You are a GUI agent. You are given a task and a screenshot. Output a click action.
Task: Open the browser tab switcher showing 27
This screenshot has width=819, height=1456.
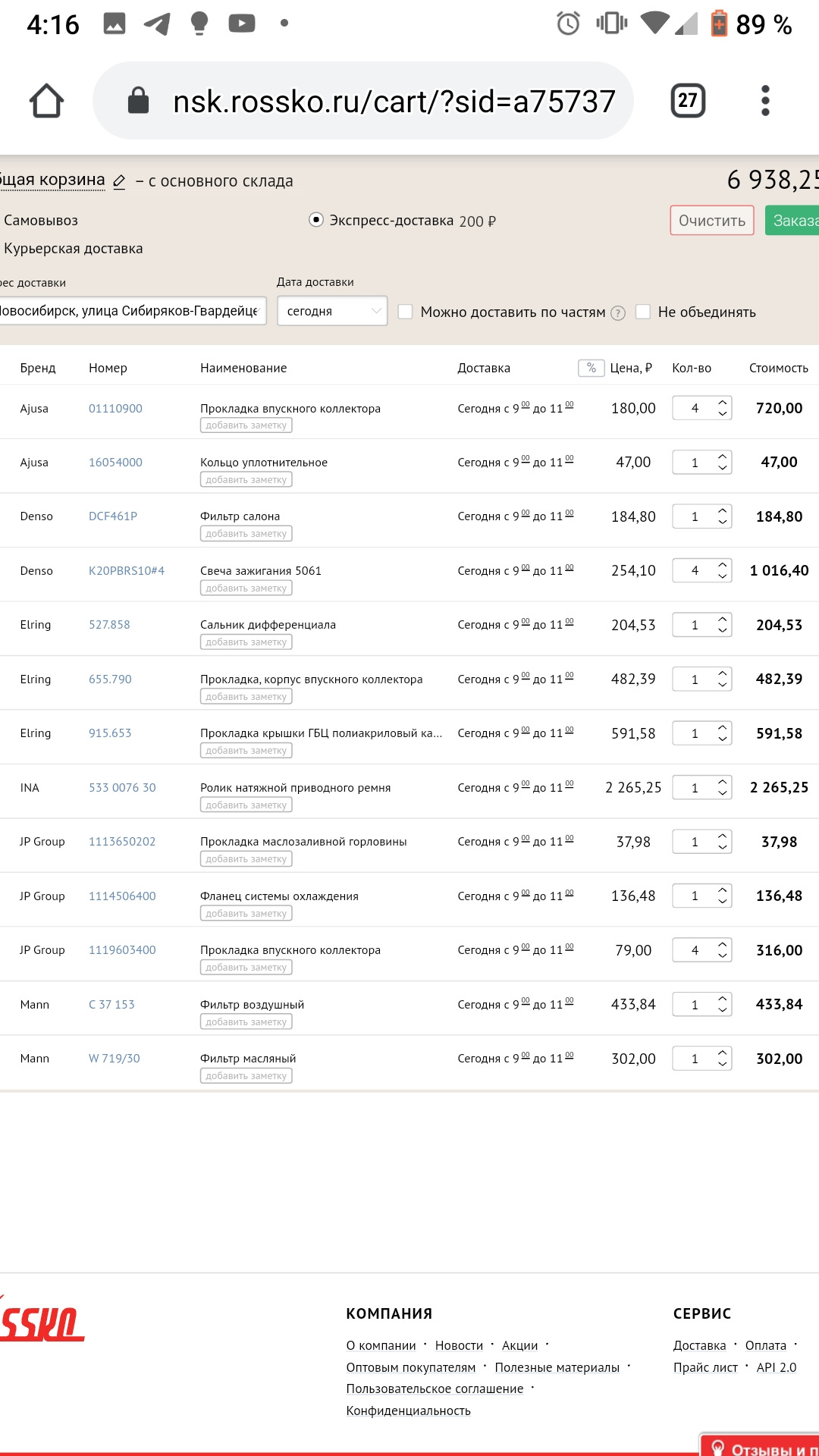[688, 101]
